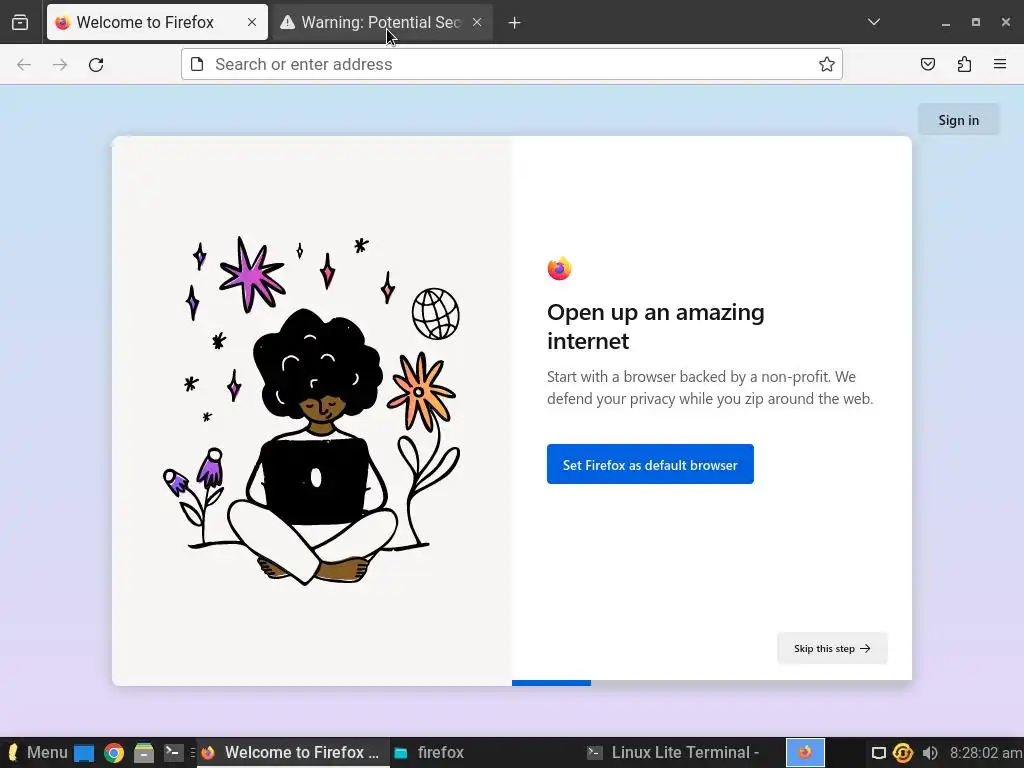
Task: Click the address bar search field
Action: 511,64
